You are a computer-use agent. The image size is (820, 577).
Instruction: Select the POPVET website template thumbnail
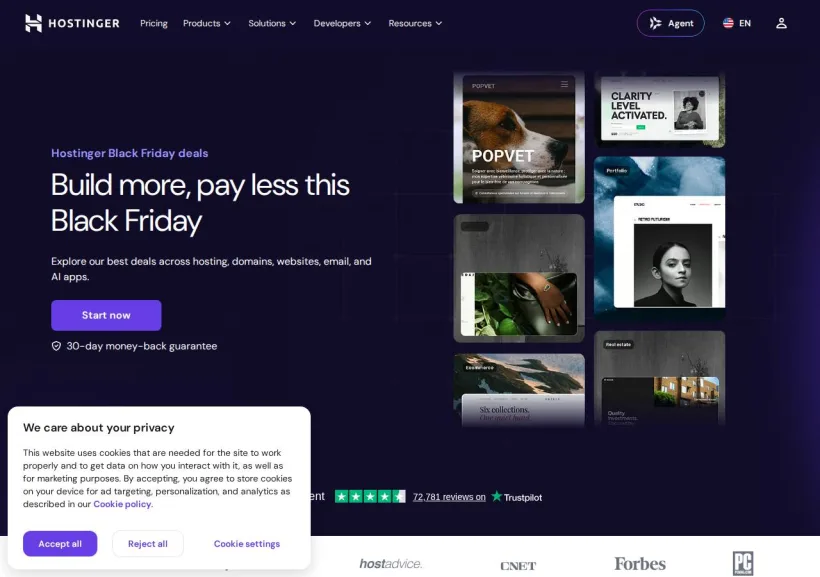tap(519, 138)
